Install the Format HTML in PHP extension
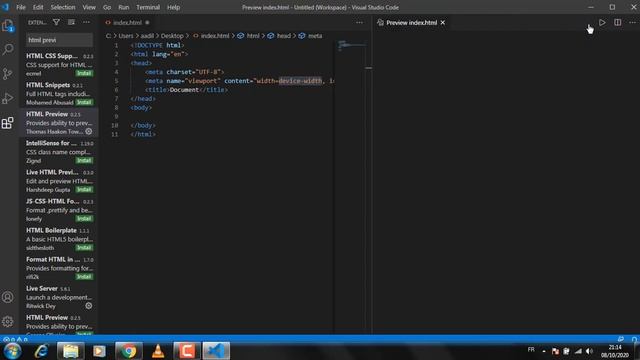This screenshot has height=360, width=640. click(x=84, y=276)
